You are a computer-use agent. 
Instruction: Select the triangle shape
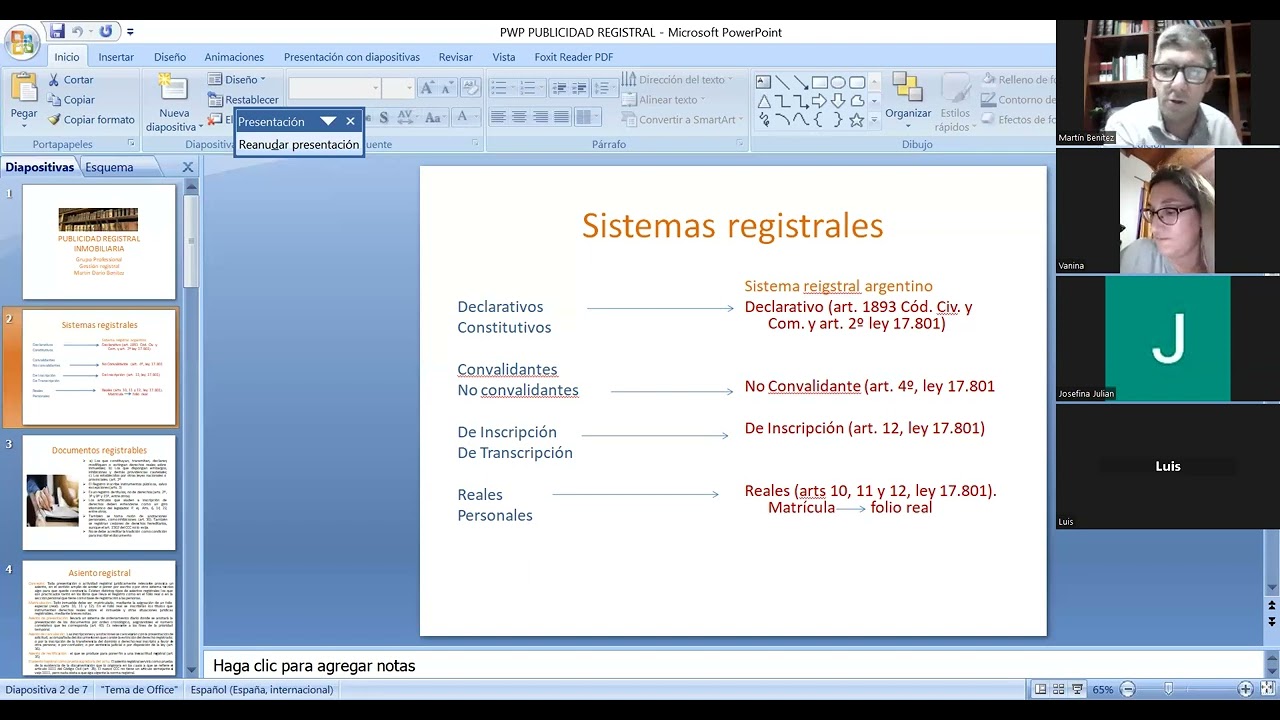(x=763, y=101)
